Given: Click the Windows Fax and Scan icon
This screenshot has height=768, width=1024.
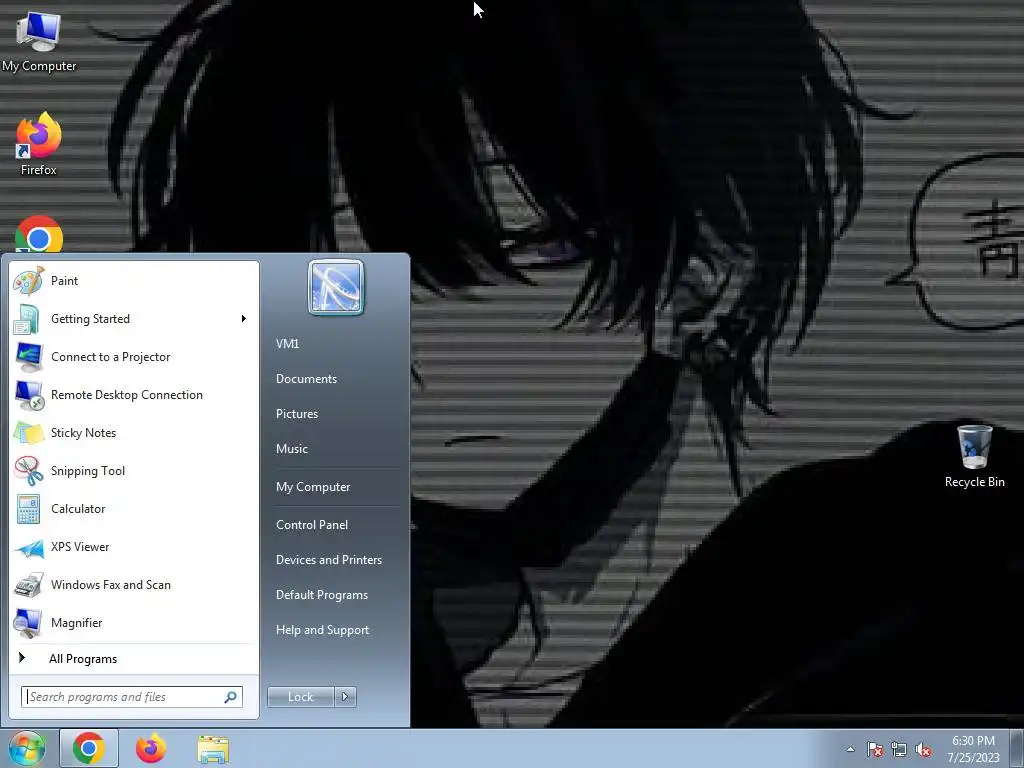Looking at the screenshot, I should tap(29, 585).
